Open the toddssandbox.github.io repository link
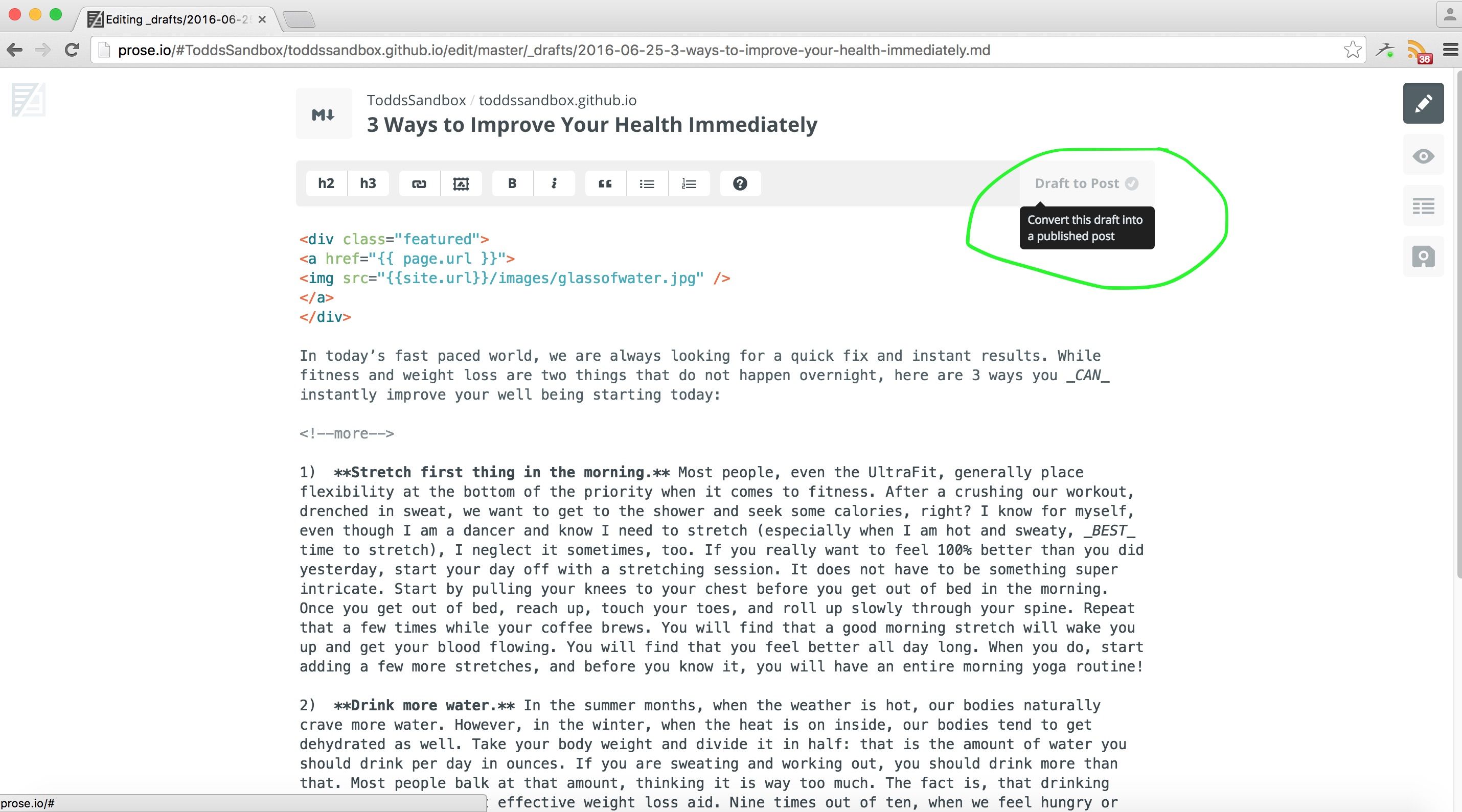Image resolution: width=1462 pixels, height=812 pixels. click(557, 100)
